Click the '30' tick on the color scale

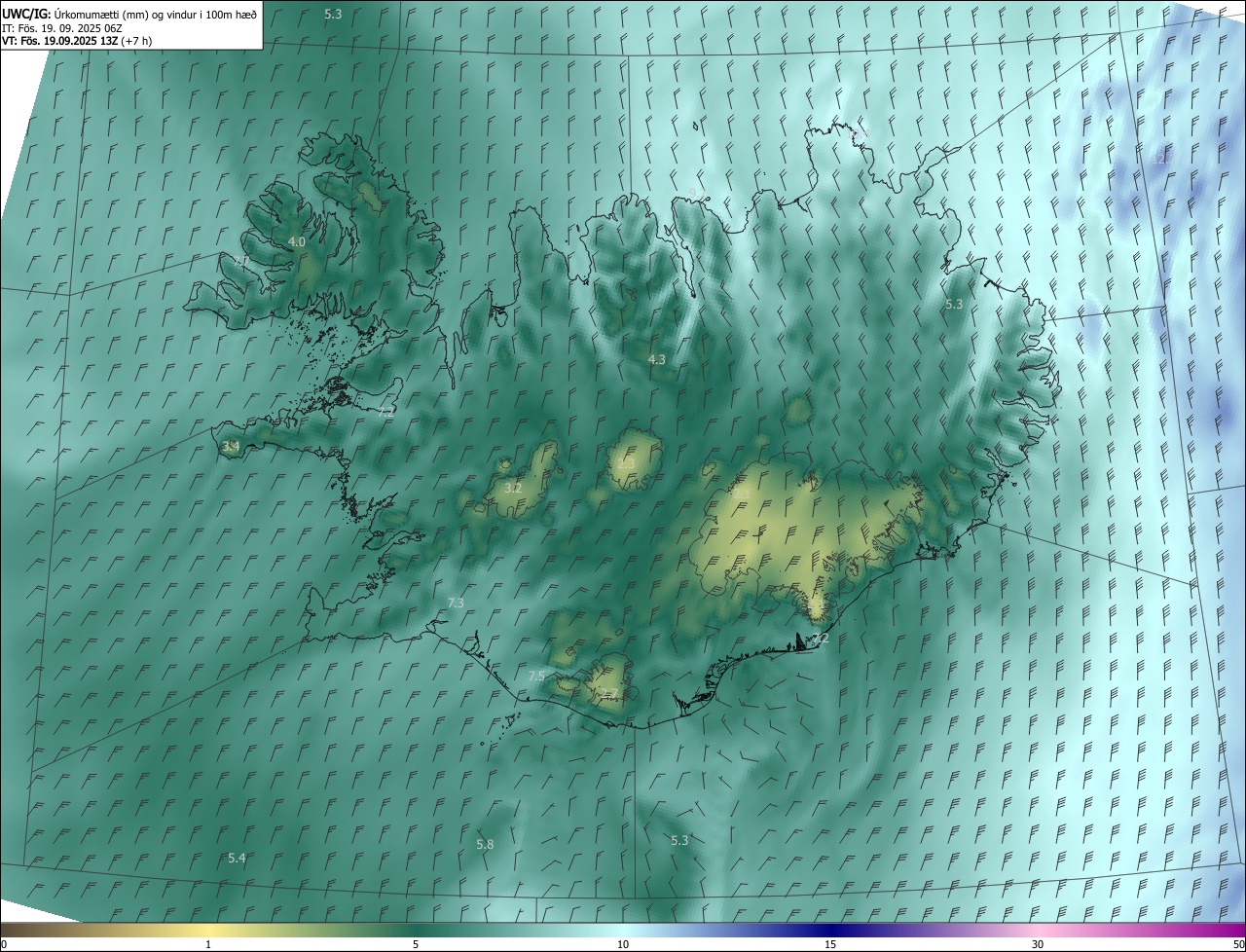pyautogui.click(x=1038, y=944)
